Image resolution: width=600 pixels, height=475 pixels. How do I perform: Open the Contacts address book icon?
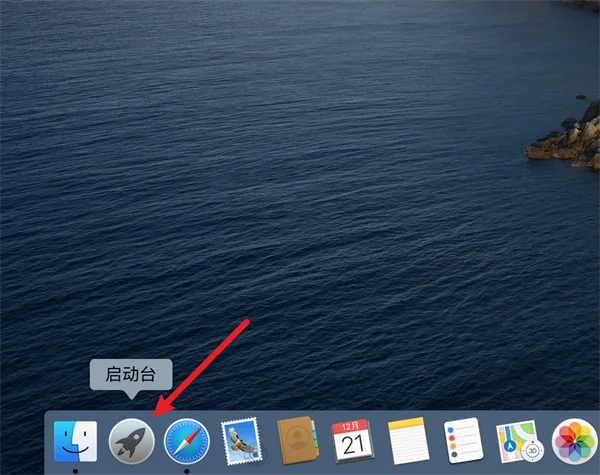297,441
